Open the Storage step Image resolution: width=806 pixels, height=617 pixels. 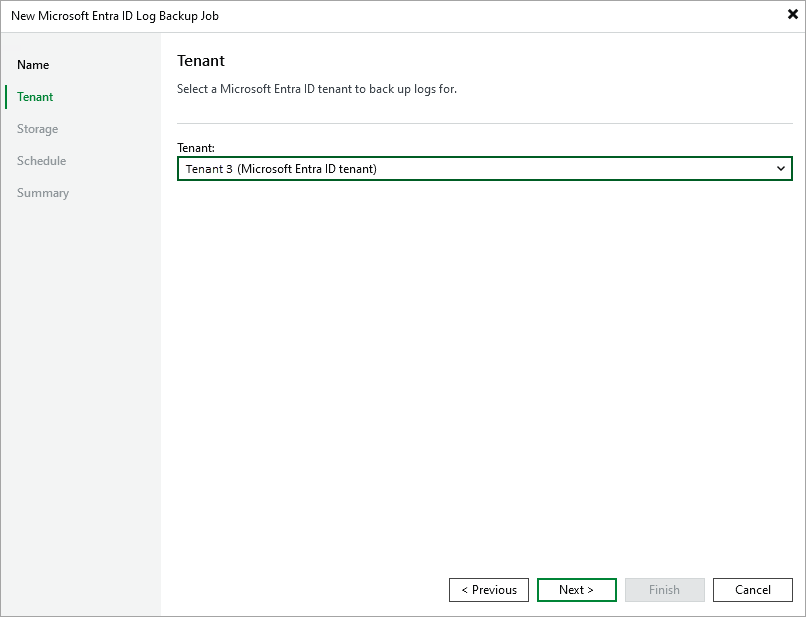(x=37, y=128)
